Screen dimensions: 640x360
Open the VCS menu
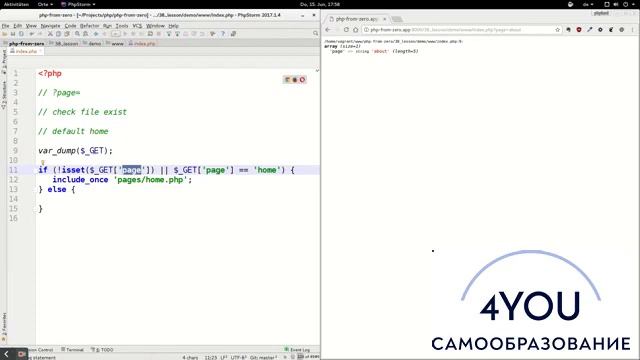(137, 26)
